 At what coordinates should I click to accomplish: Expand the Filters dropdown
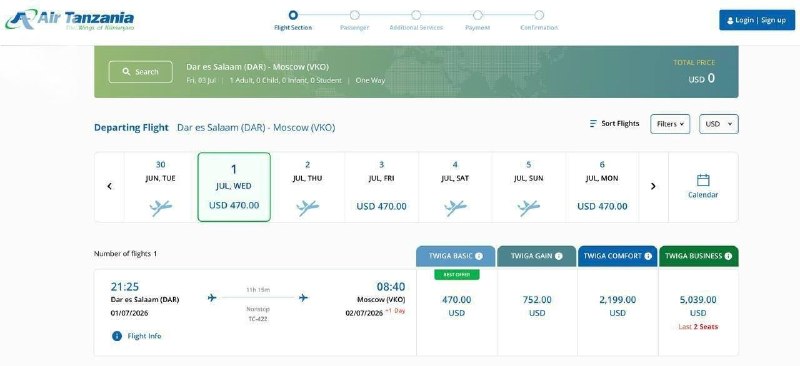(x=670, y=124)
